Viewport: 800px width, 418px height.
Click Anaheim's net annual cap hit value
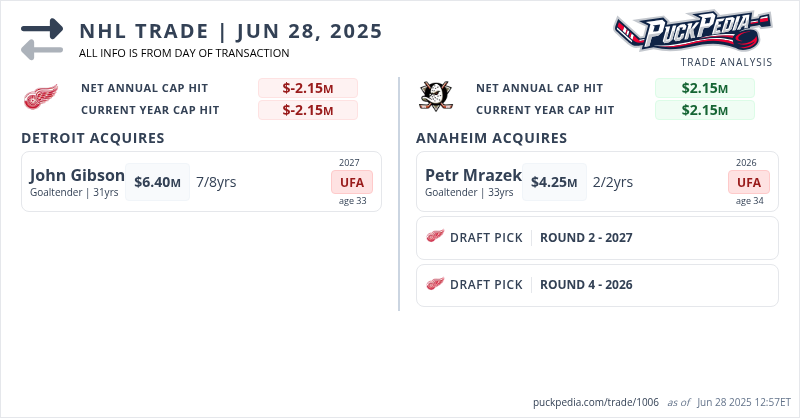pyautogui.click(x=704, y=88)
